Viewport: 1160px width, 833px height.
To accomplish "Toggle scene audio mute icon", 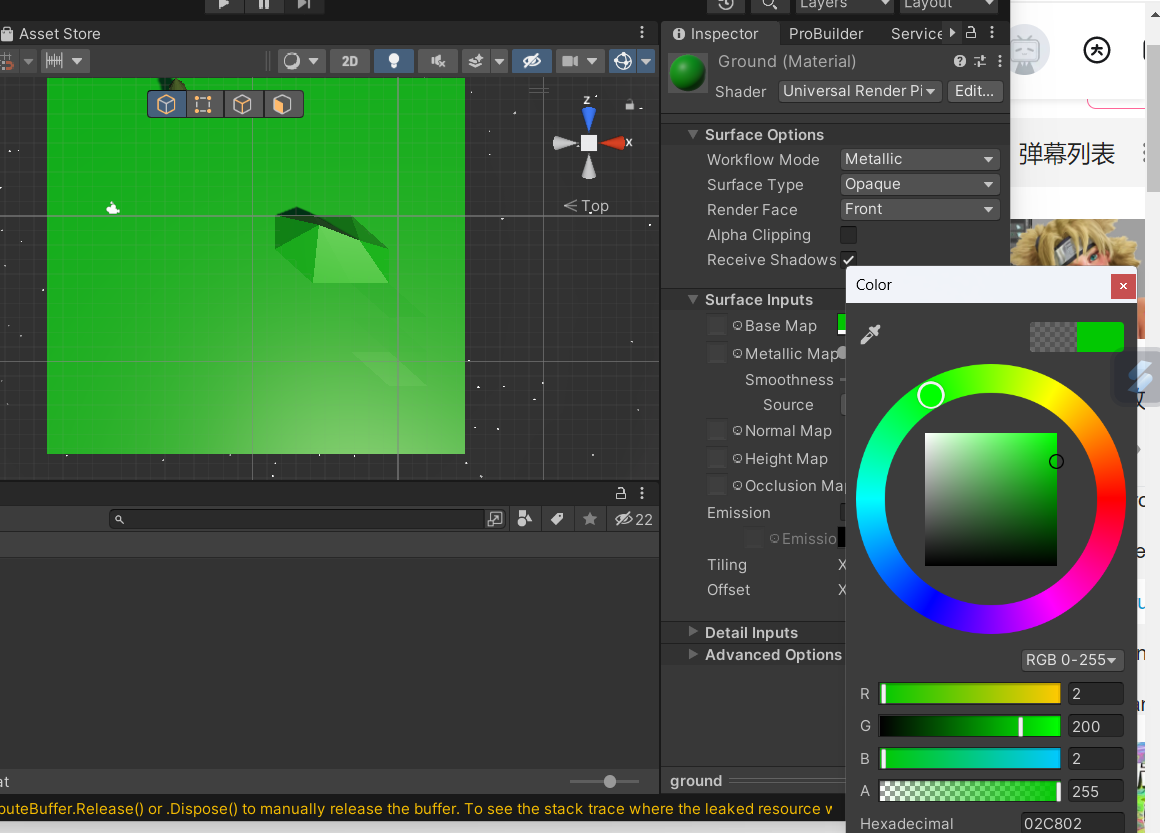I will tap(438, 61).
